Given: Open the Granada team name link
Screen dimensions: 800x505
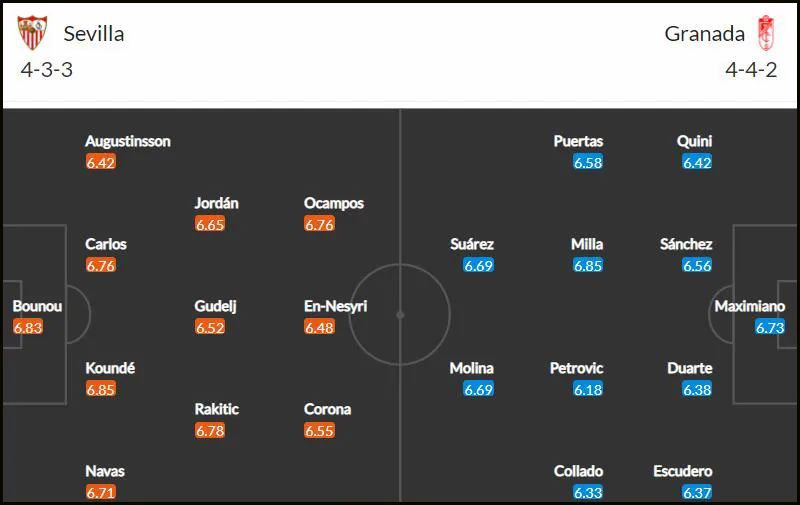Looking at the screenshot, I should point(705,34).
